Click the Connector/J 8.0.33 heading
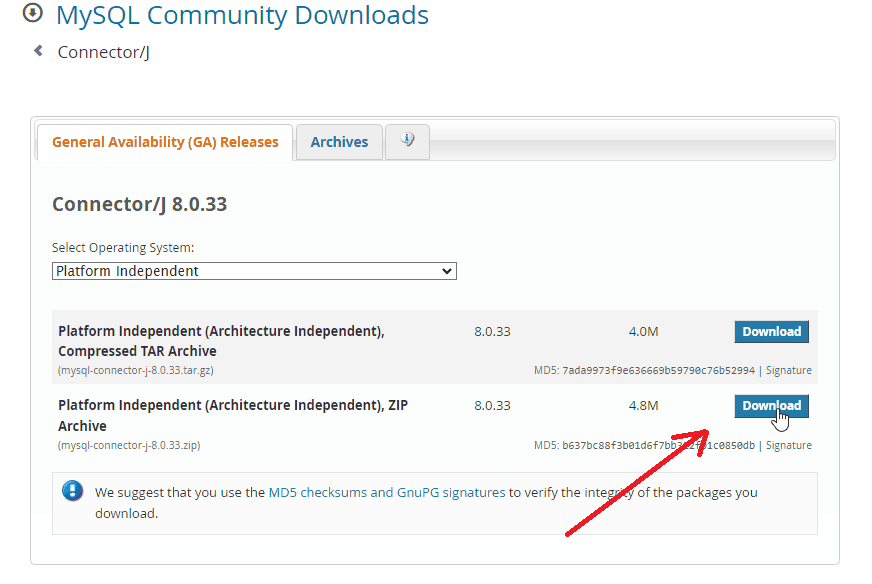872x584 pixels. 140,204
